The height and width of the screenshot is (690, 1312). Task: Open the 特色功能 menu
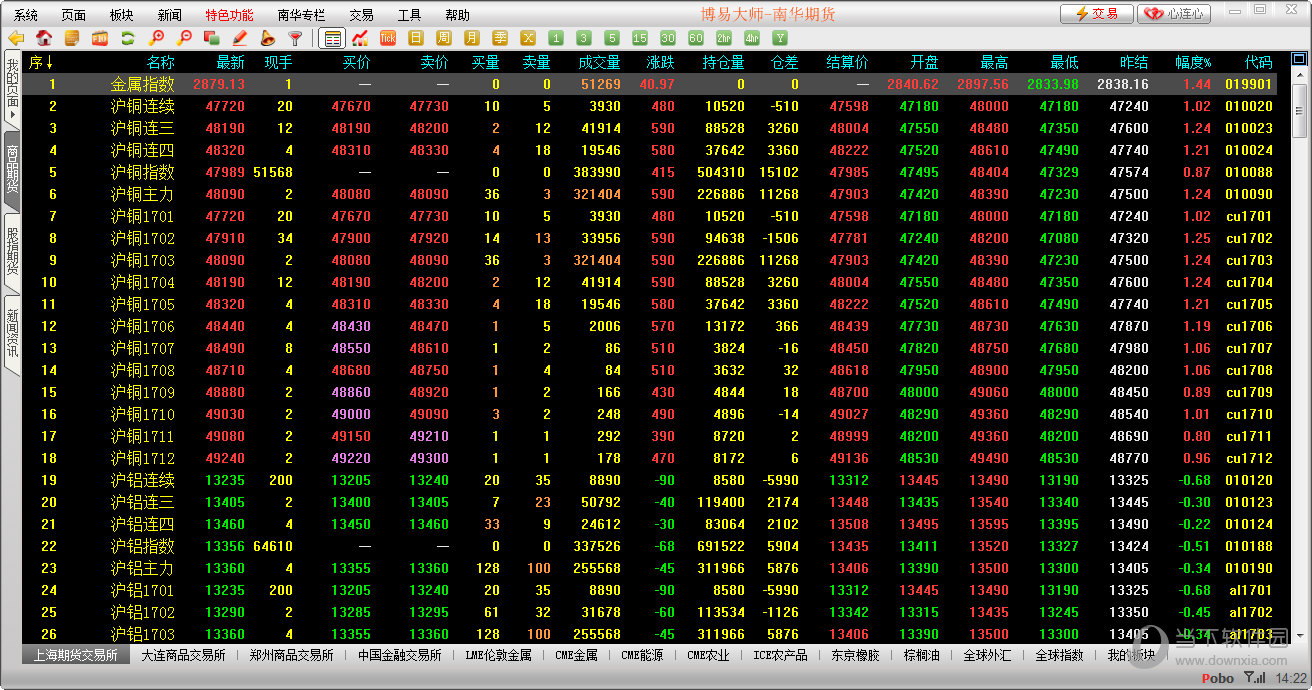(229, 15)
